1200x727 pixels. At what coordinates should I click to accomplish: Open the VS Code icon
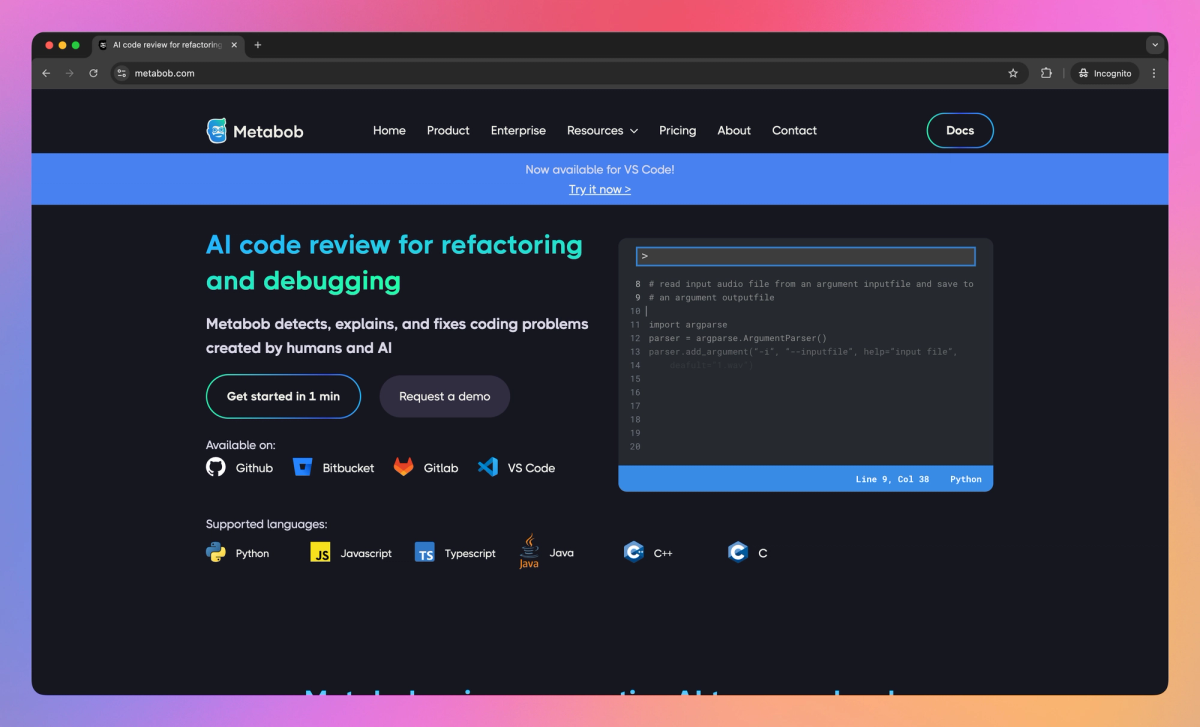(x=488, y=467)
